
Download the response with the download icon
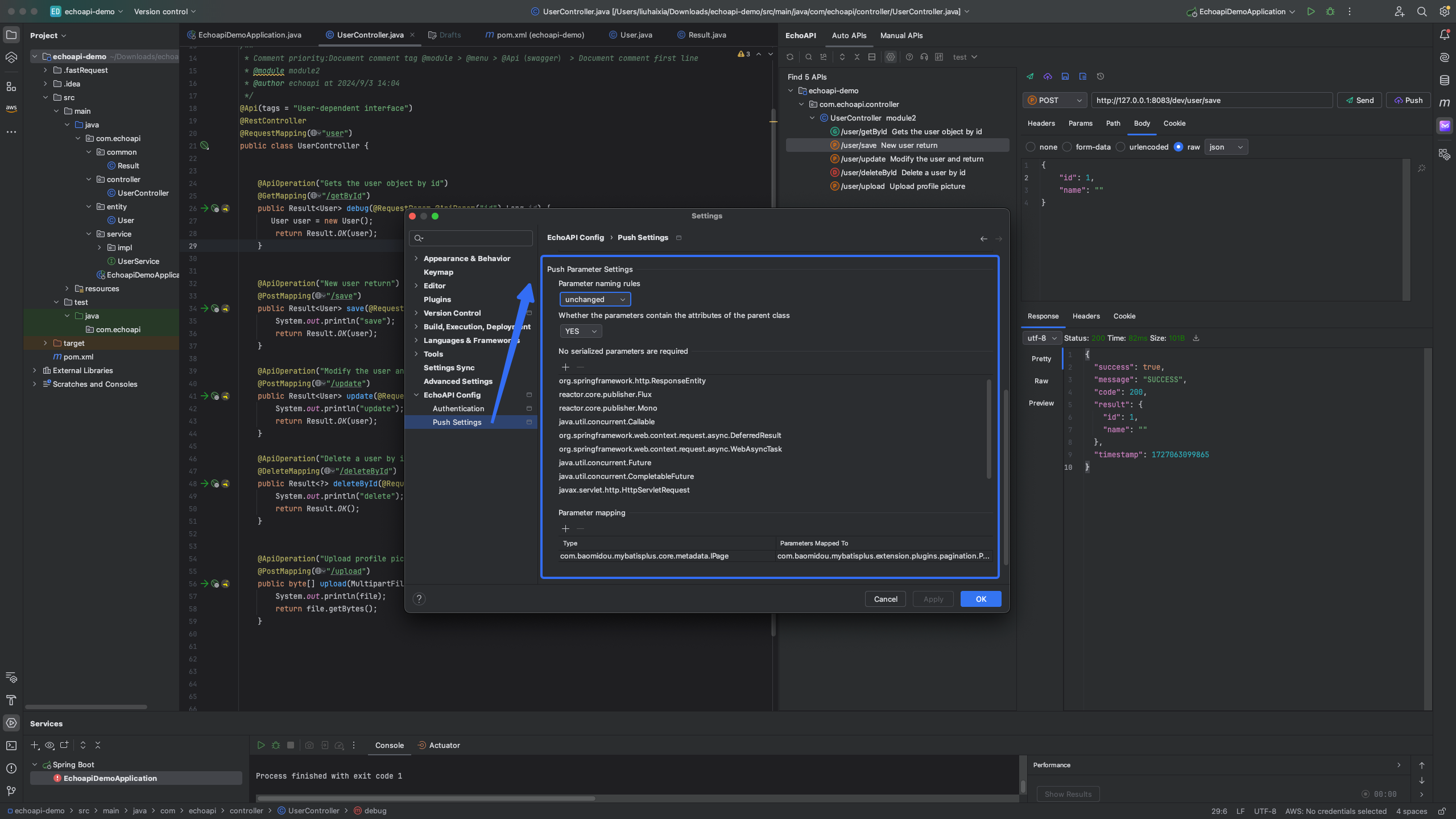1196,338
